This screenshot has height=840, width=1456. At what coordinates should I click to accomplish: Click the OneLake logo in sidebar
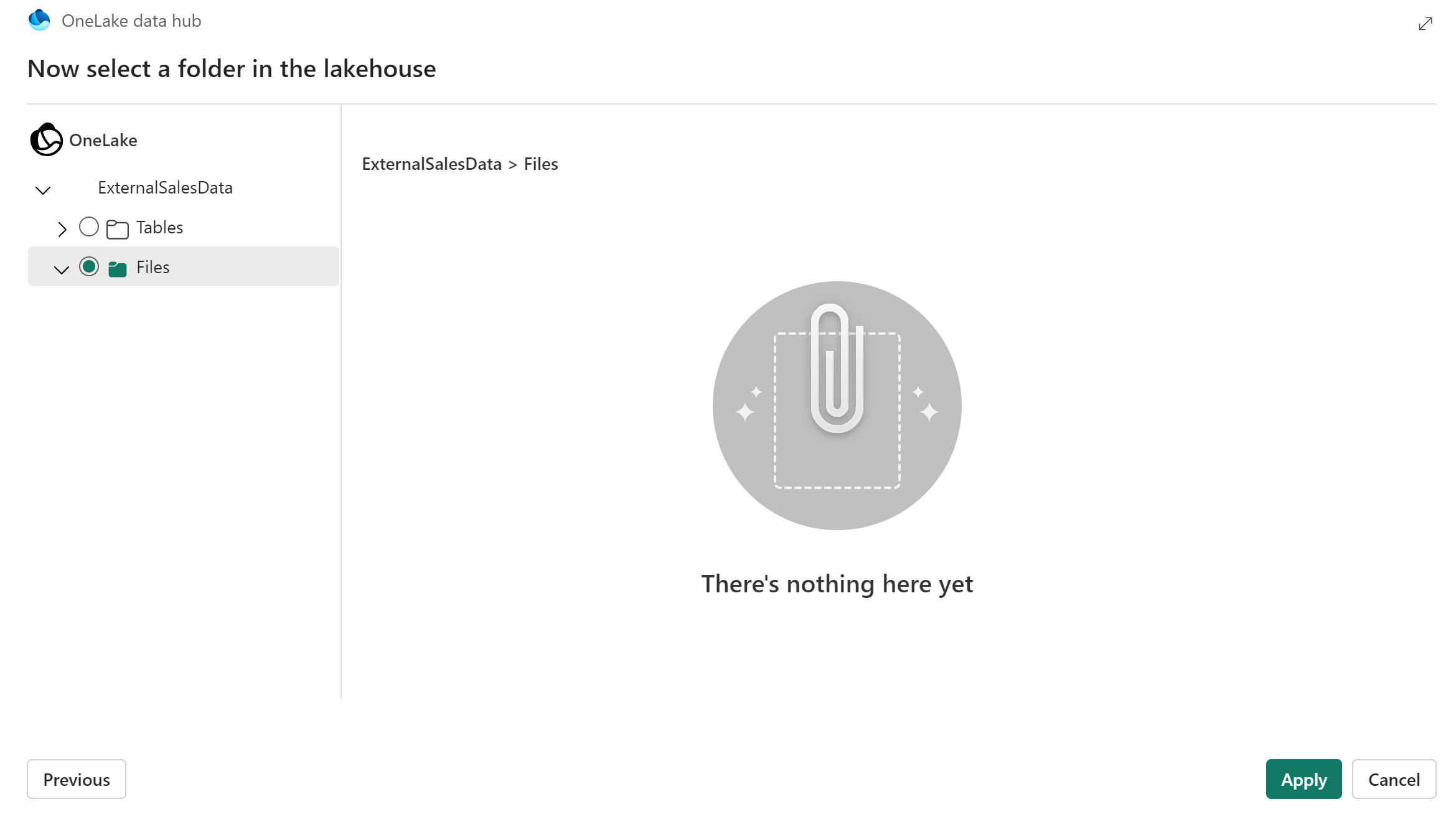46,140
